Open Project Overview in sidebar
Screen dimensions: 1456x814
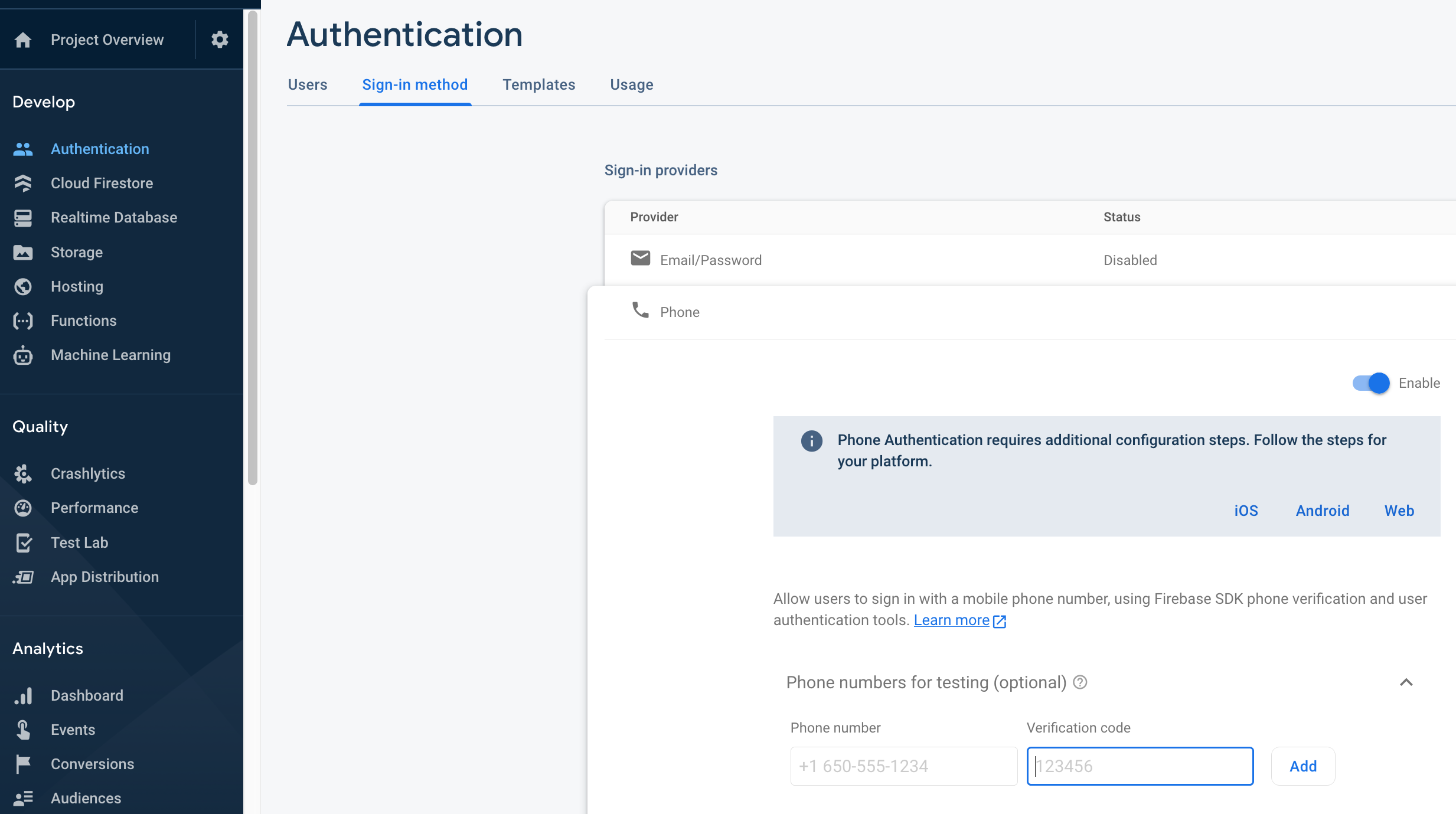(x=107, y=40)
